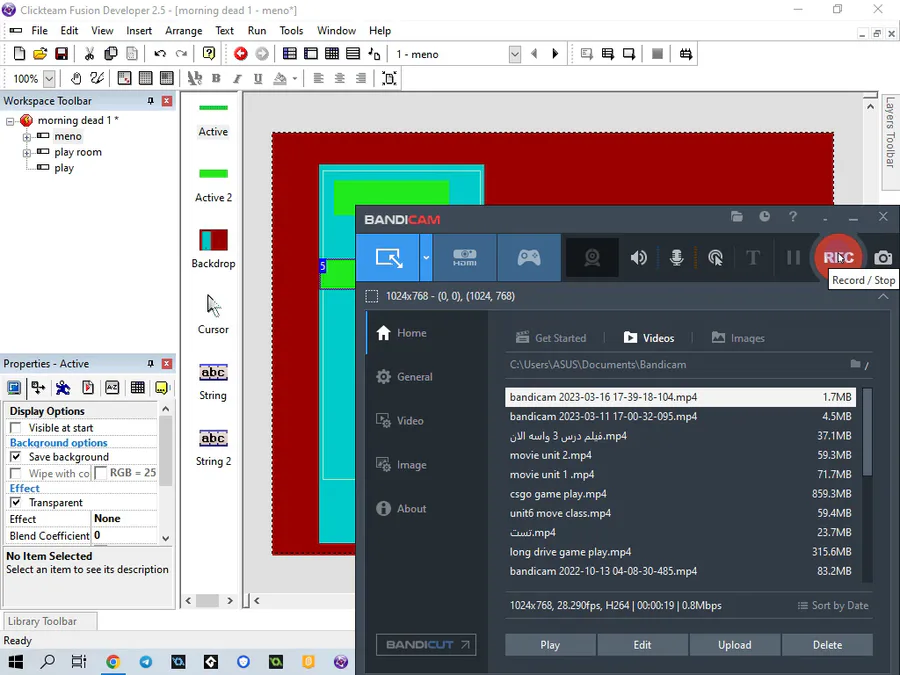Click the Upload button in Bandicam

pyautogui.click(x=735, y=645)
